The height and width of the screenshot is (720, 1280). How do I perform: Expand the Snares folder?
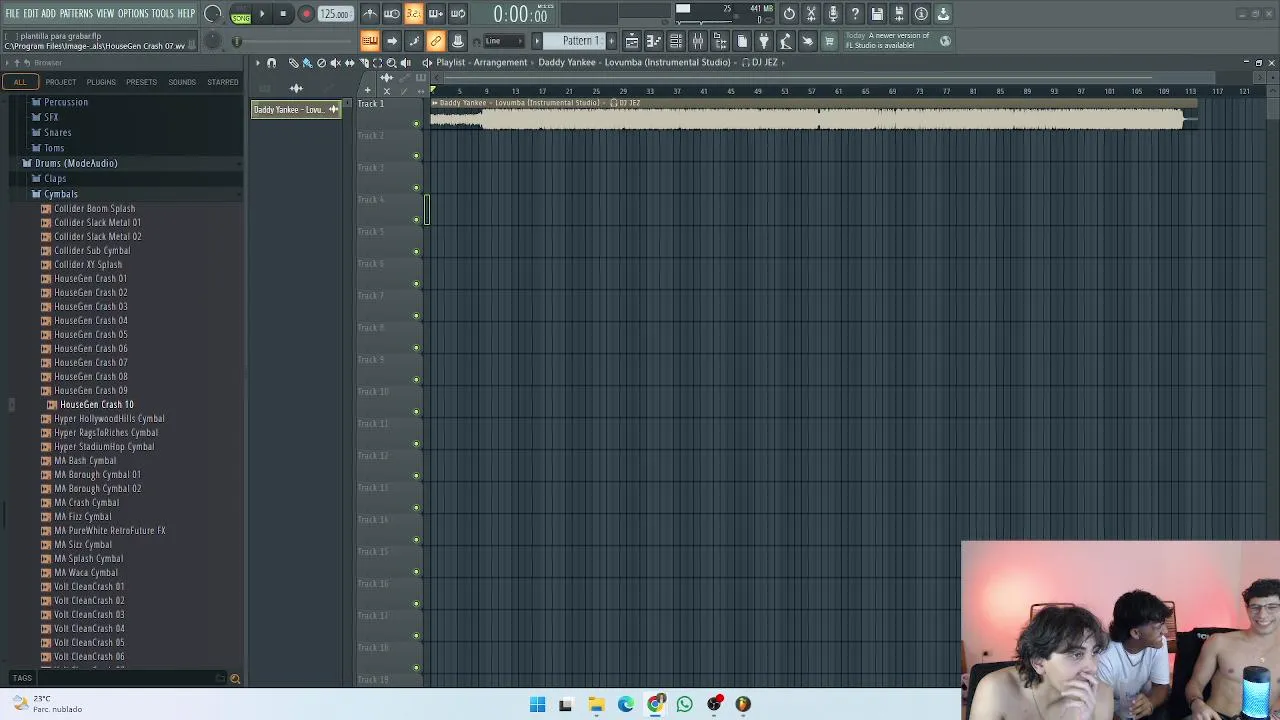tap(57, 133)
